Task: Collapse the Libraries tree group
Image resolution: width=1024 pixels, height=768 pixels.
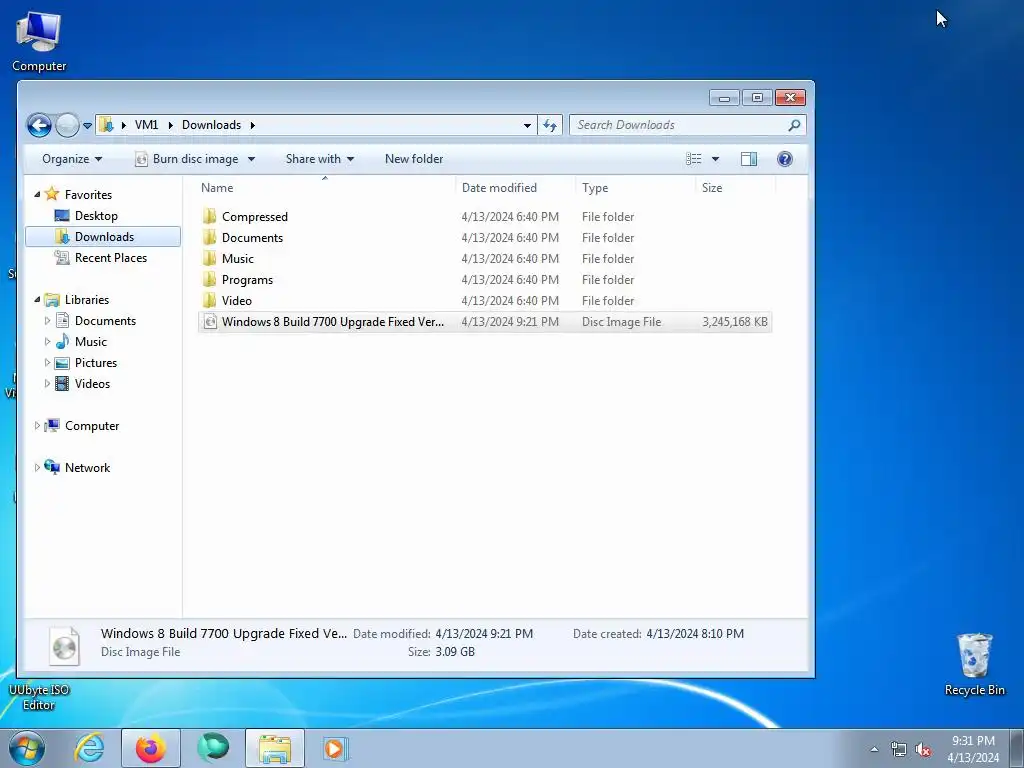Action: [37, 300]
